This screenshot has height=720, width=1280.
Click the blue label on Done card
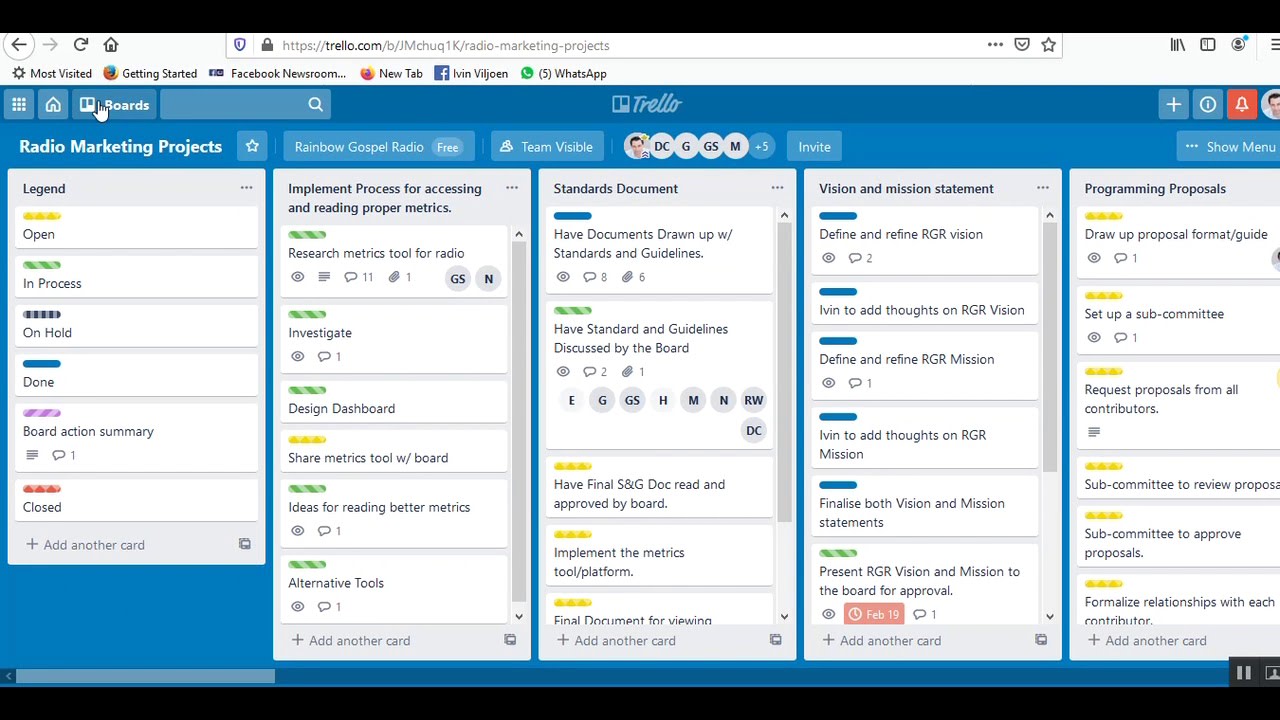42,364
